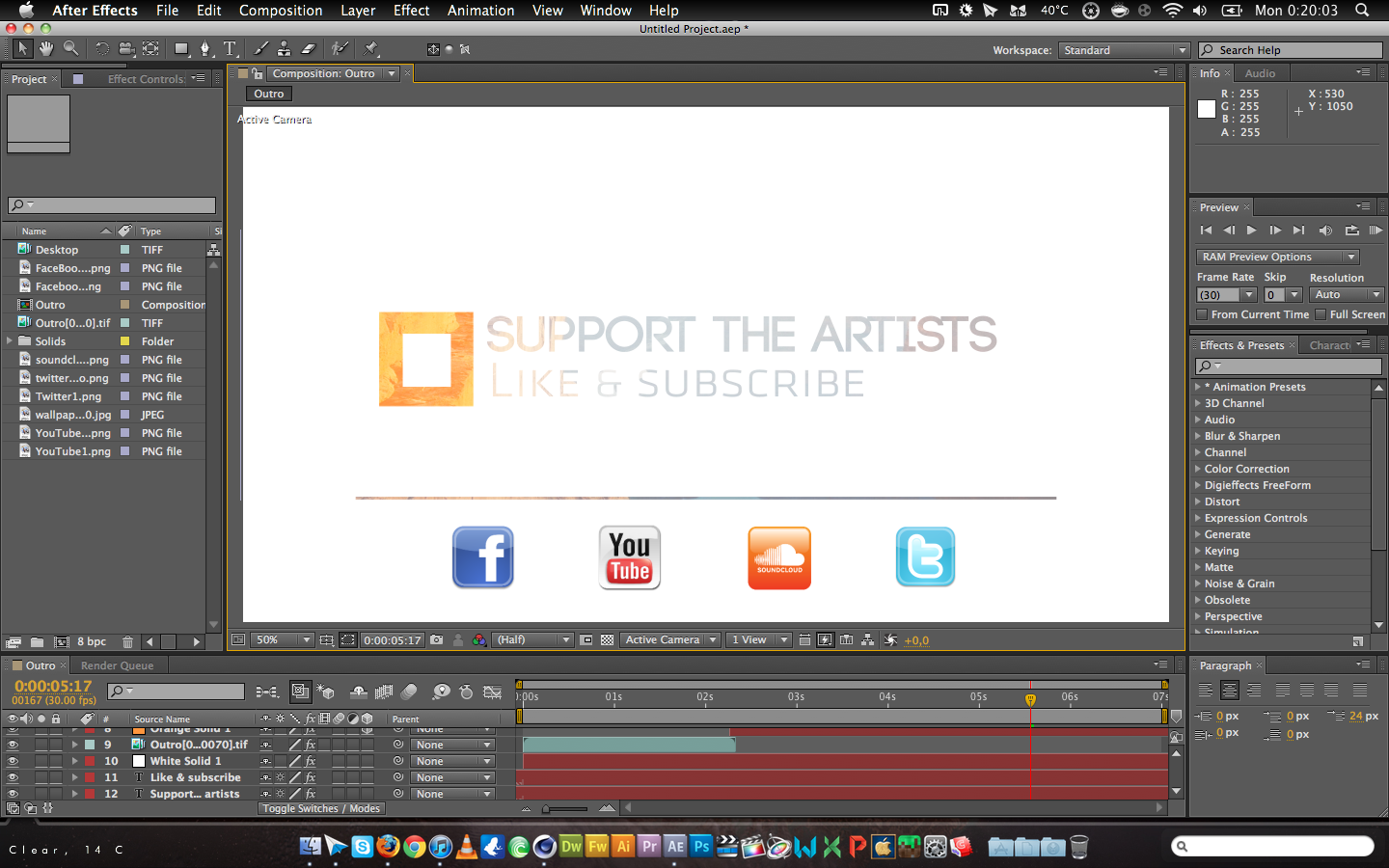Open the Animation menu
The height and width of the screenshot is (868, 1389).
pyautogui.click(x=480, y=10)
